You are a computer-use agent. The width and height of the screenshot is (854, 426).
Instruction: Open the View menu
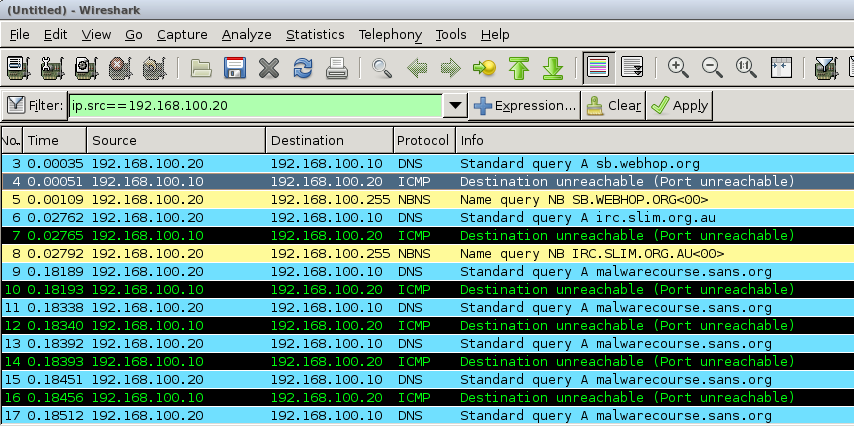[x=96, y=35]
